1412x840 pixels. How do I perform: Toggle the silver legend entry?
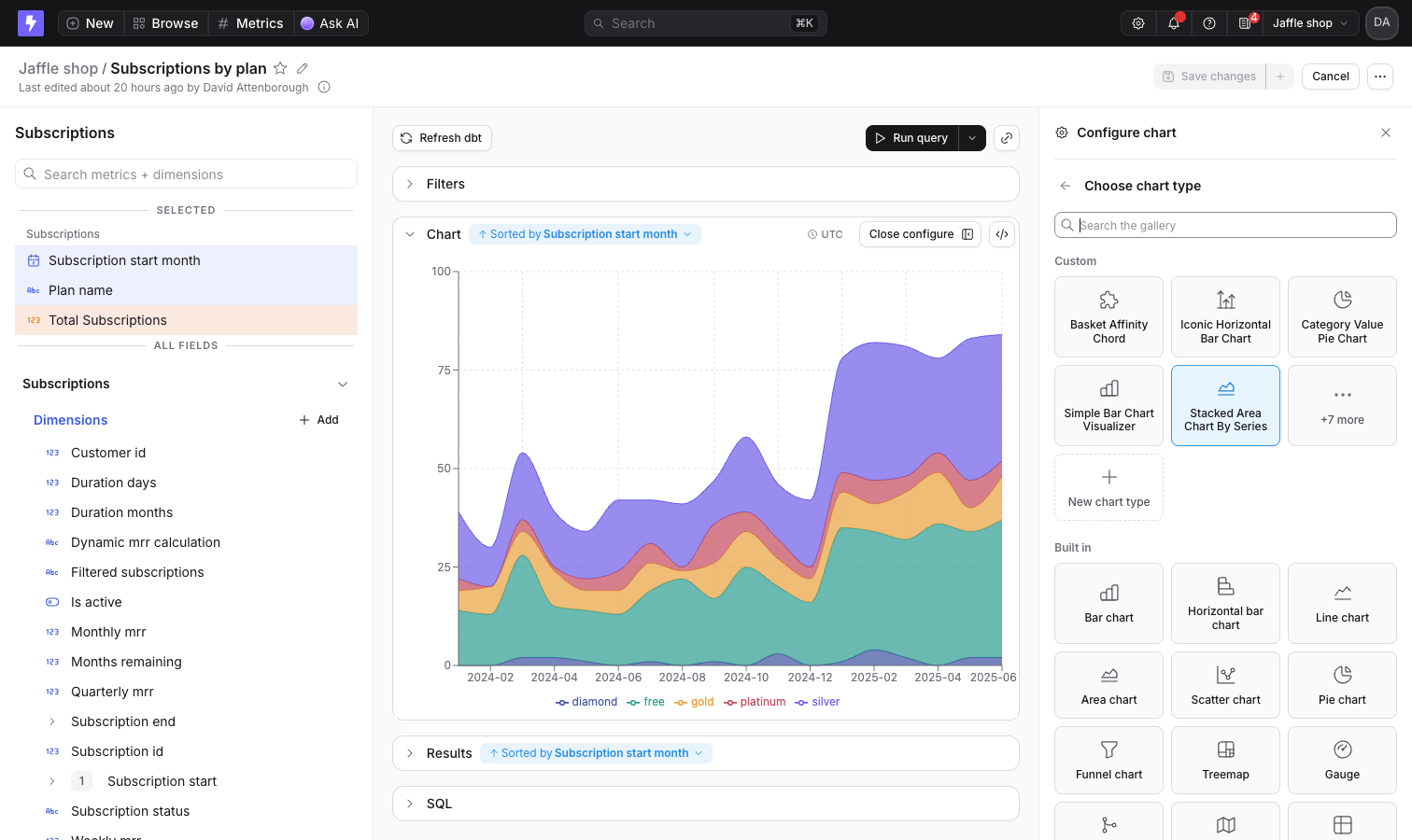pos(817,702)
